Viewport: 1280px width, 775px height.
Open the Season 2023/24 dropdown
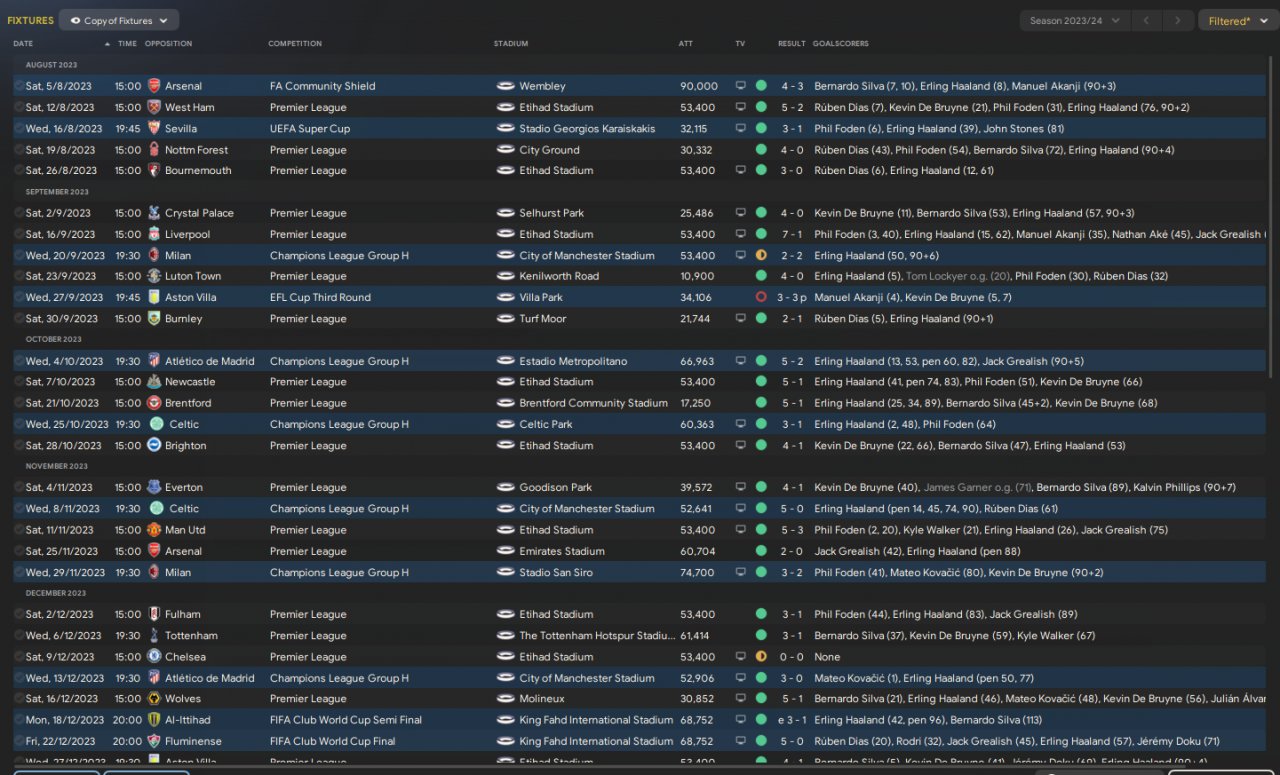click(1075, 20)
